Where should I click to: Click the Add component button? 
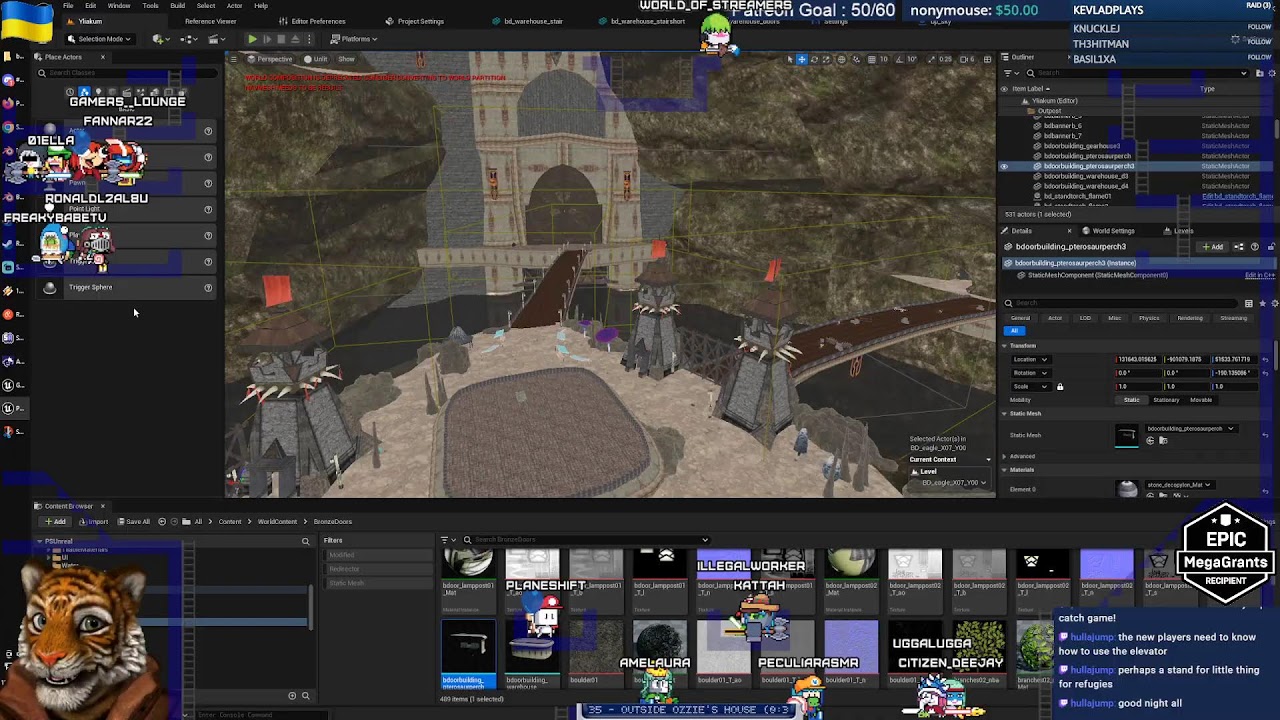pos(1213,247)
